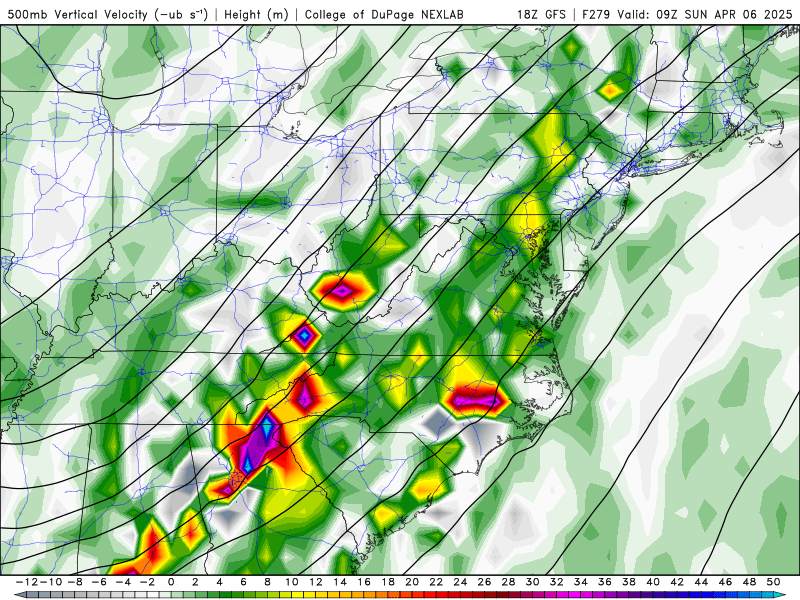Select the 'Height (m)' header label
800x600 pixels.
(256, 14)
